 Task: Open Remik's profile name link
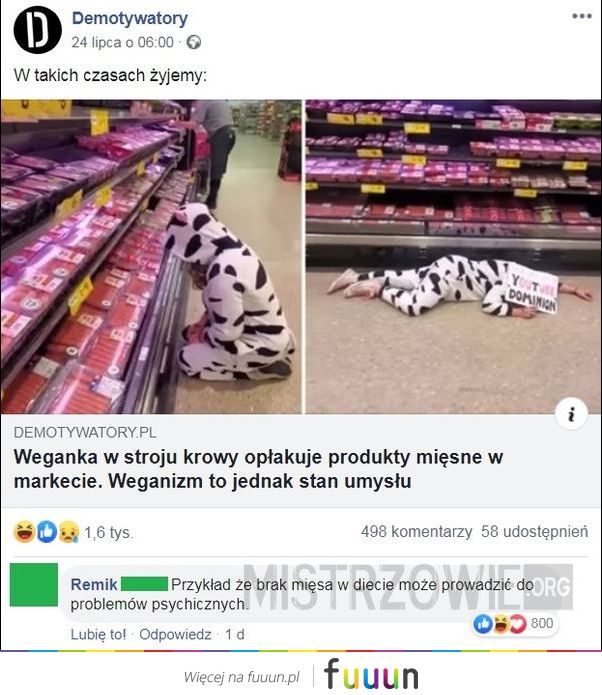pos(94,585)
